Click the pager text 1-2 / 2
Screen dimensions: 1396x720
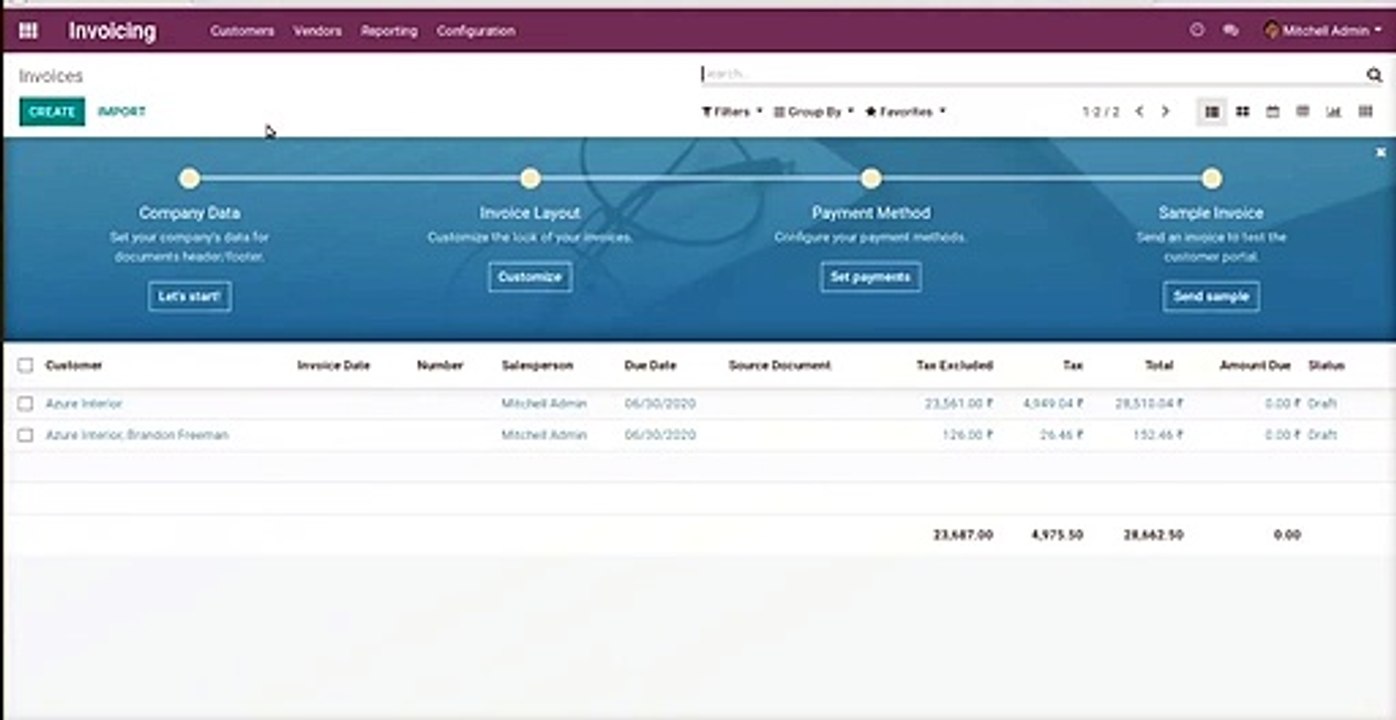[1101, 112]
